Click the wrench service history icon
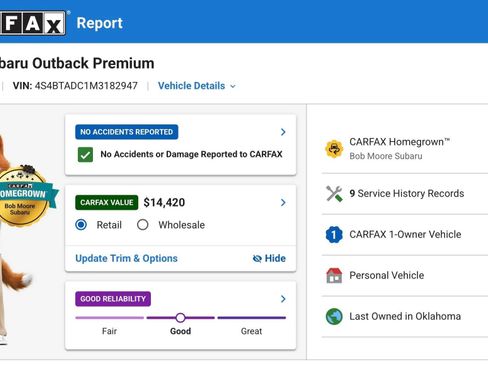This screenshot has width=488, height=366. point(334,194)
